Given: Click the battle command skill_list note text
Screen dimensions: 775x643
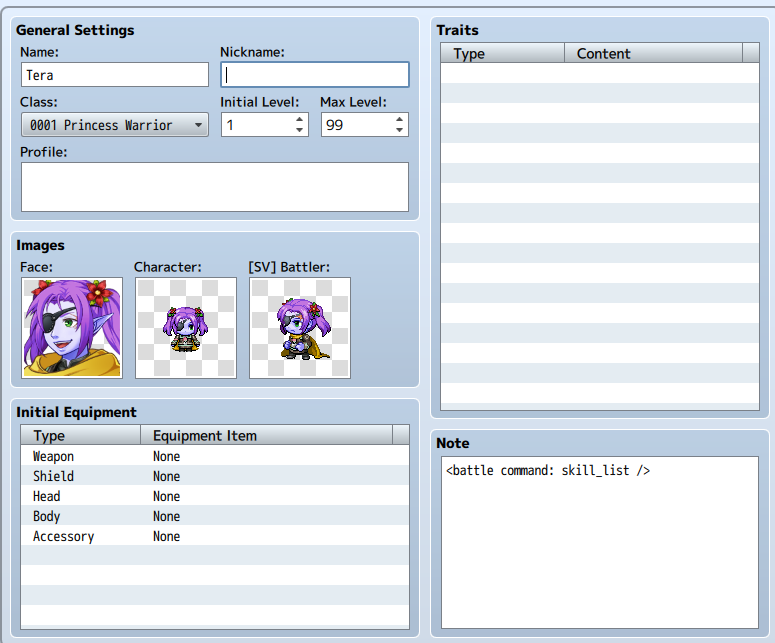Looking at the screenshot, I should tap(548, 471).
